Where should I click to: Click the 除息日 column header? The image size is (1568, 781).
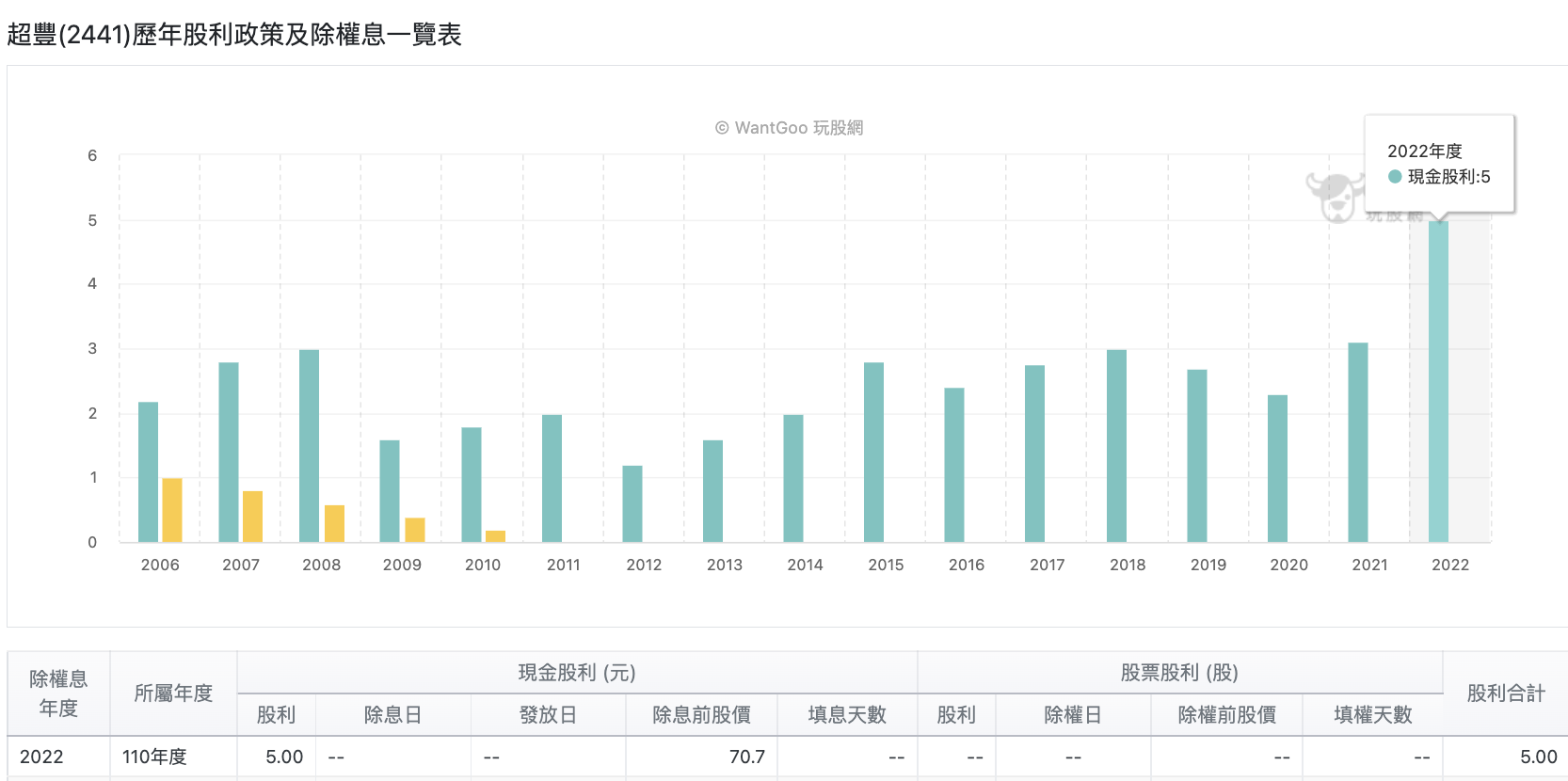(392, 715)
